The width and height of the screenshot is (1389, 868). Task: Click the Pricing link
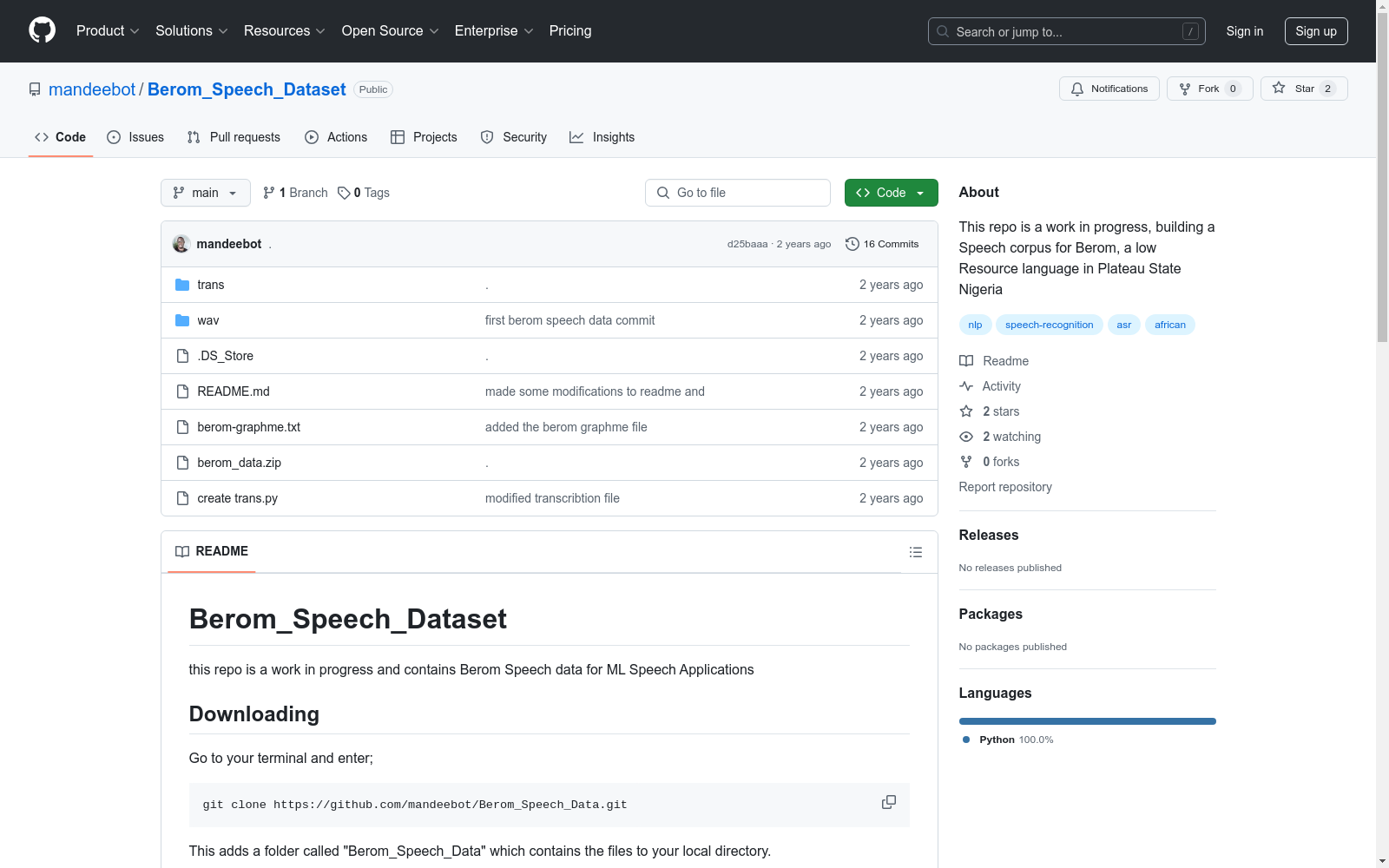click(570, 31)
